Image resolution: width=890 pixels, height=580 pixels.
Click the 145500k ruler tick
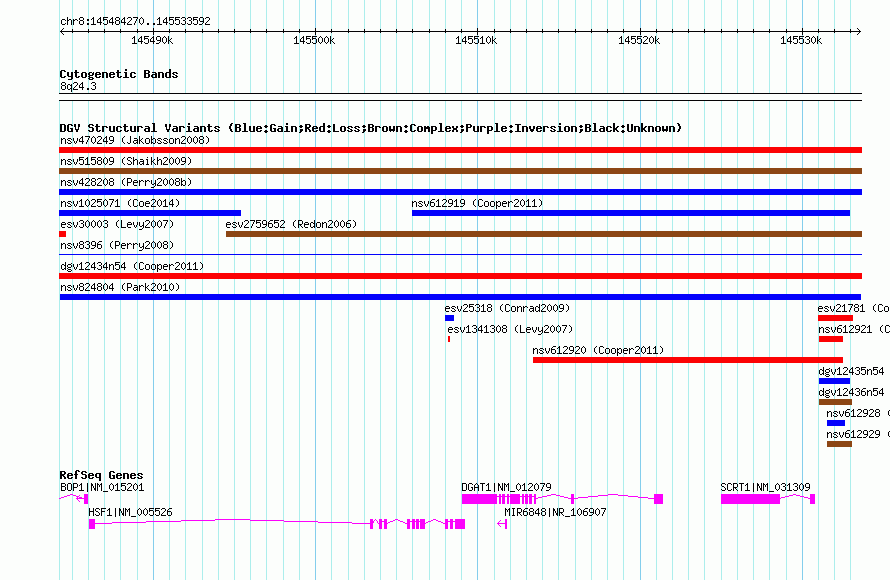pos(314,40)
